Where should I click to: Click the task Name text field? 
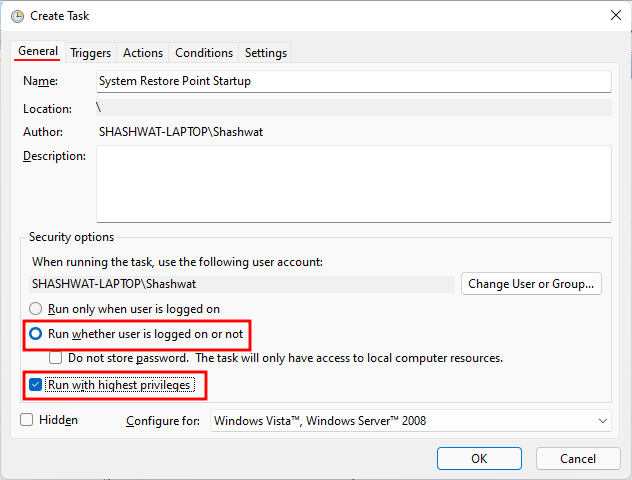tap(353, 81)
